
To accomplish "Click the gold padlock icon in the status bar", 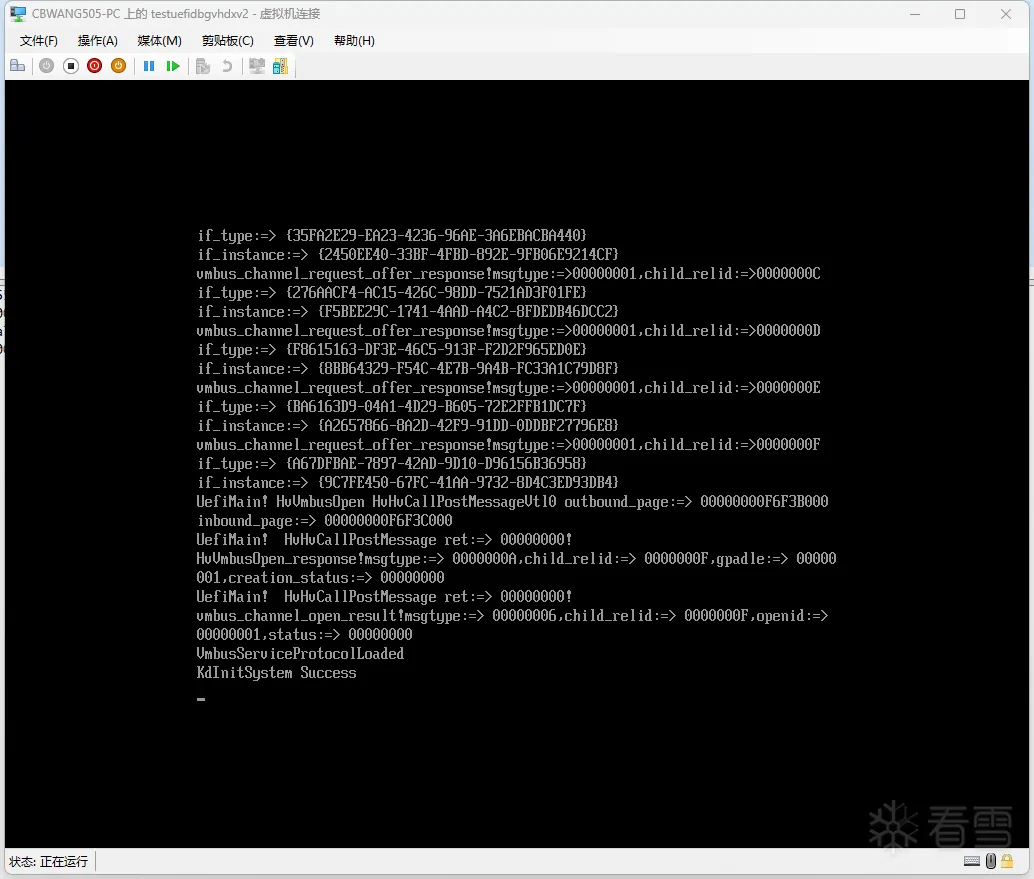I will click(x=1007, y=861).
